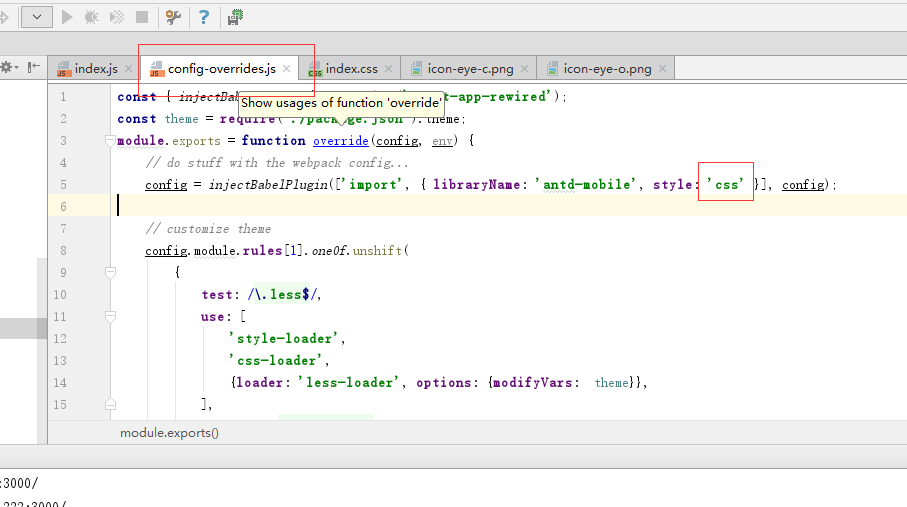Open the icon-eye-o.png tab

coord(607,68)
